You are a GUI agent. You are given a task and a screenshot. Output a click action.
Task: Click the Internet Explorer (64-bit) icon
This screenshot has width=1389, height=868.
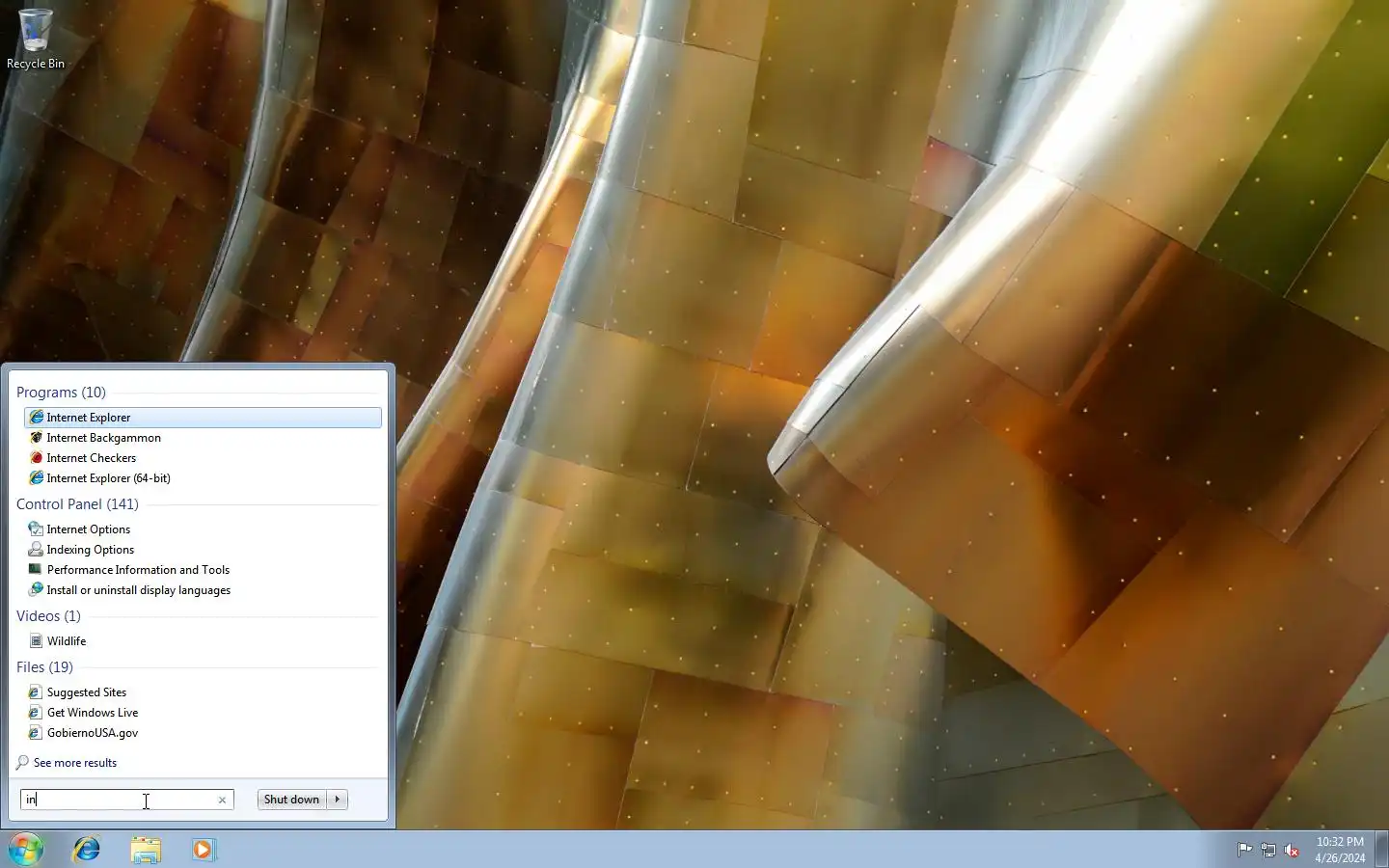tap(36, 478)
